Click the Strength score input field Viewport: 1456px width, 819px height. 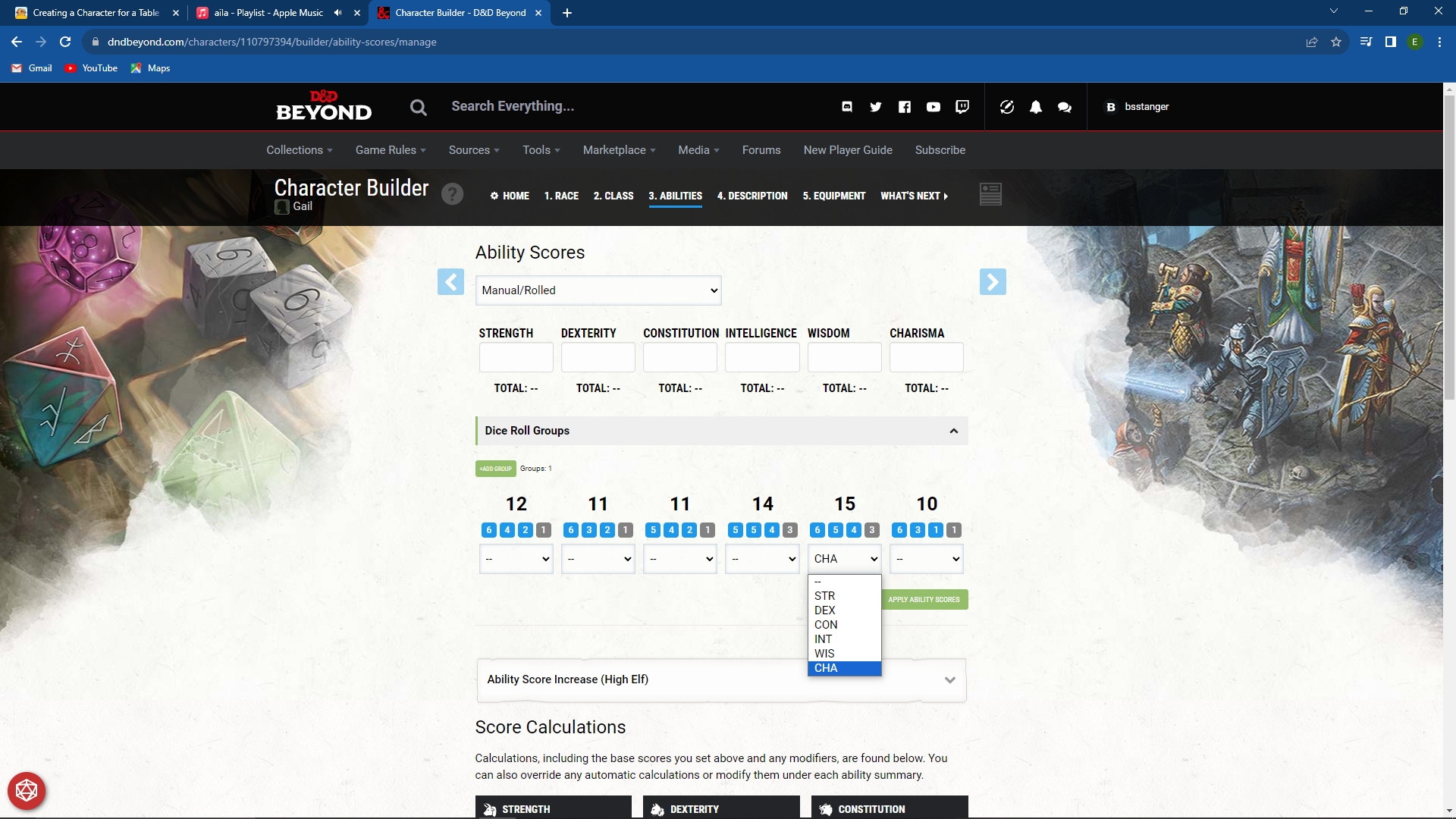pyautogui.click(x=516, y=356)
